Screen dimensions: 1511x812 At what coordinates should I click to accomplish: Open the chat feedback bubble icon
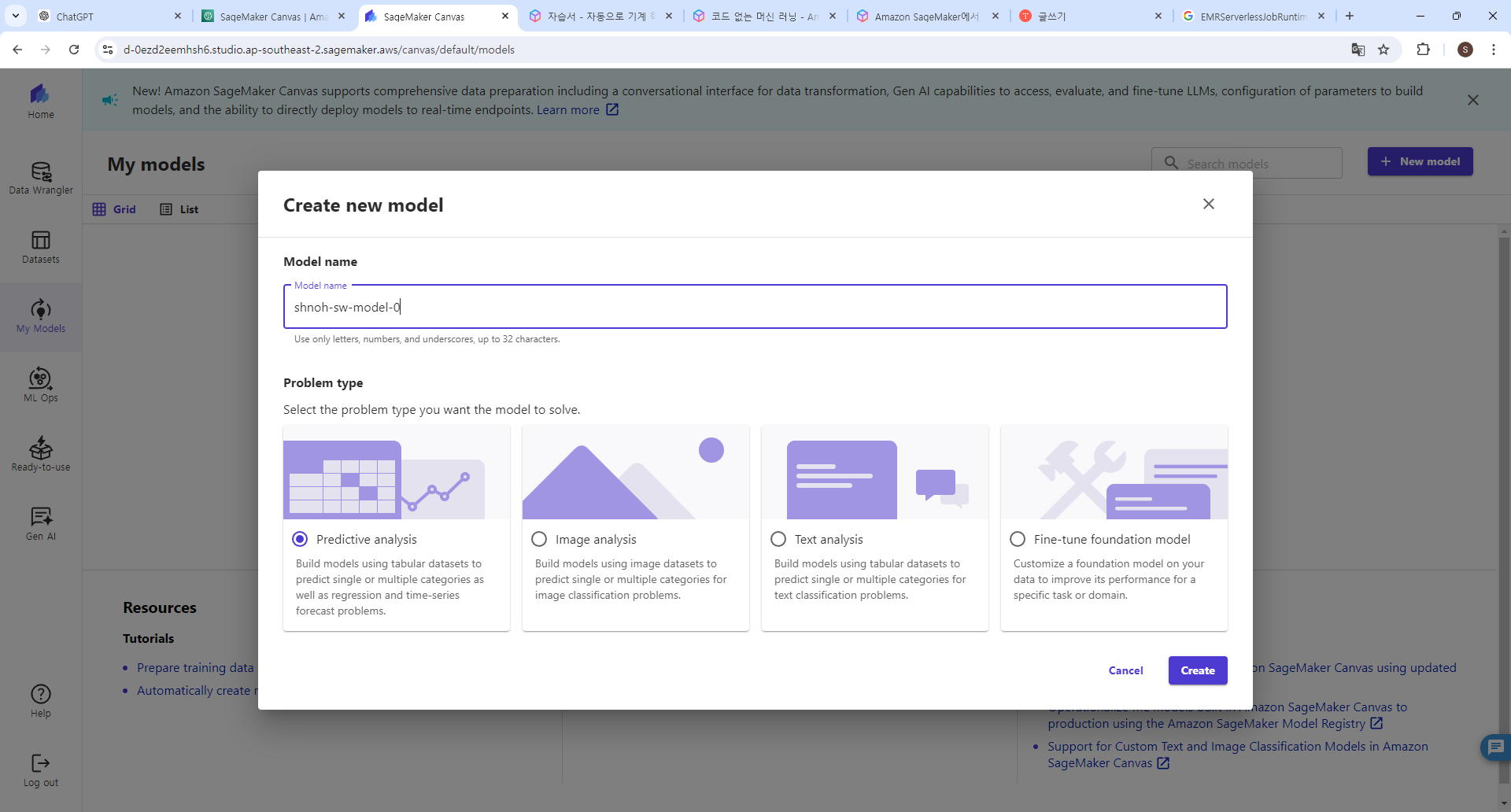[1496, 746]
